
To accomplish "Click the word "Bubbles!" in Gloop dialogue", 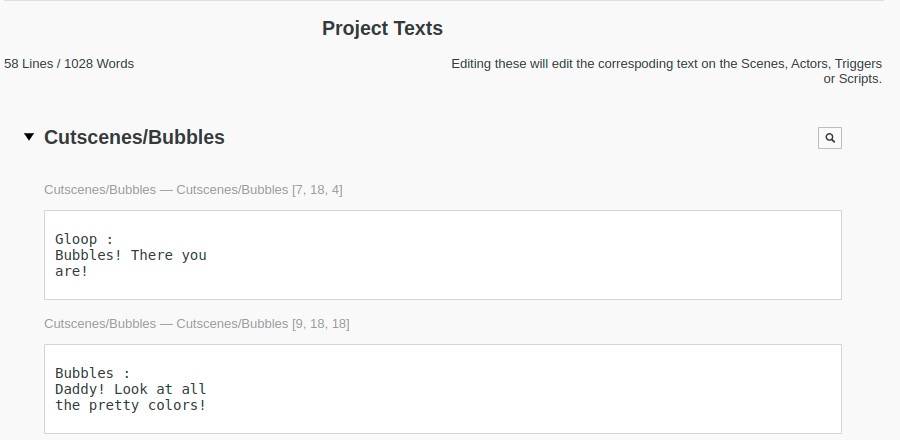I will (88, 255).
